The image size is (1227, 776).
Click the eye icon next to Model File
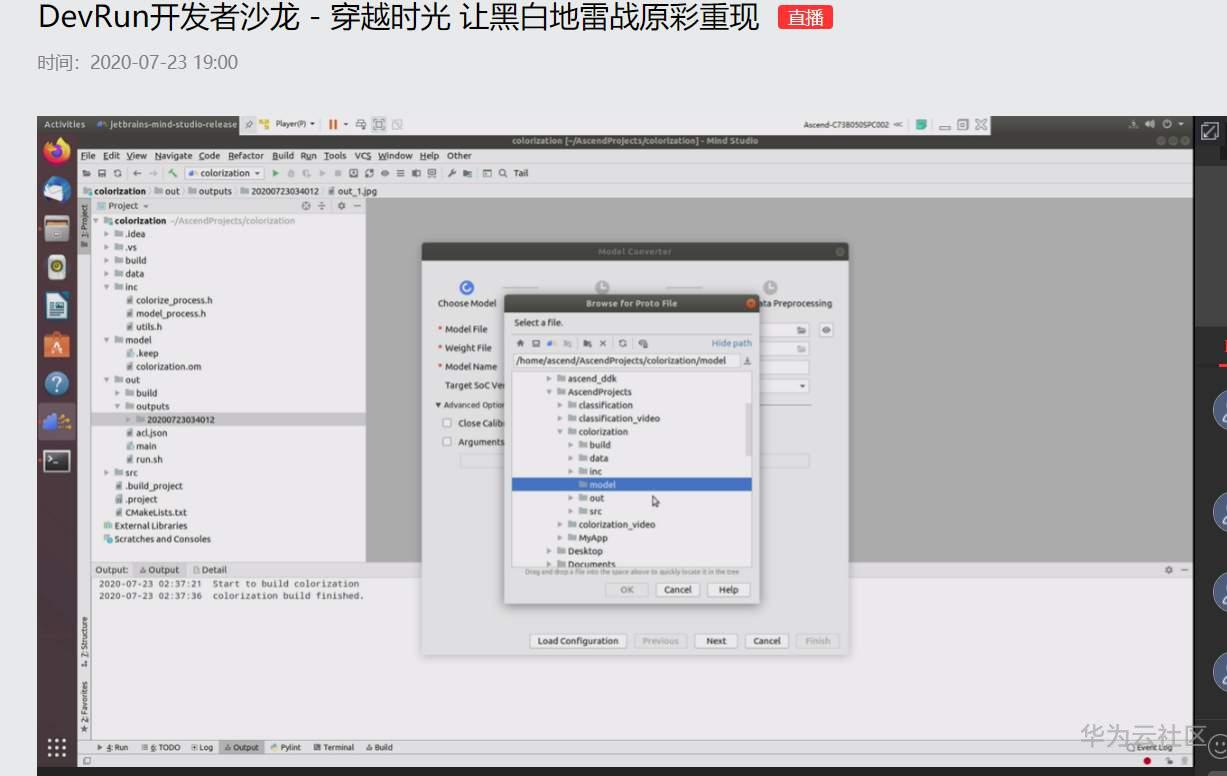click(x=827, y=330)
